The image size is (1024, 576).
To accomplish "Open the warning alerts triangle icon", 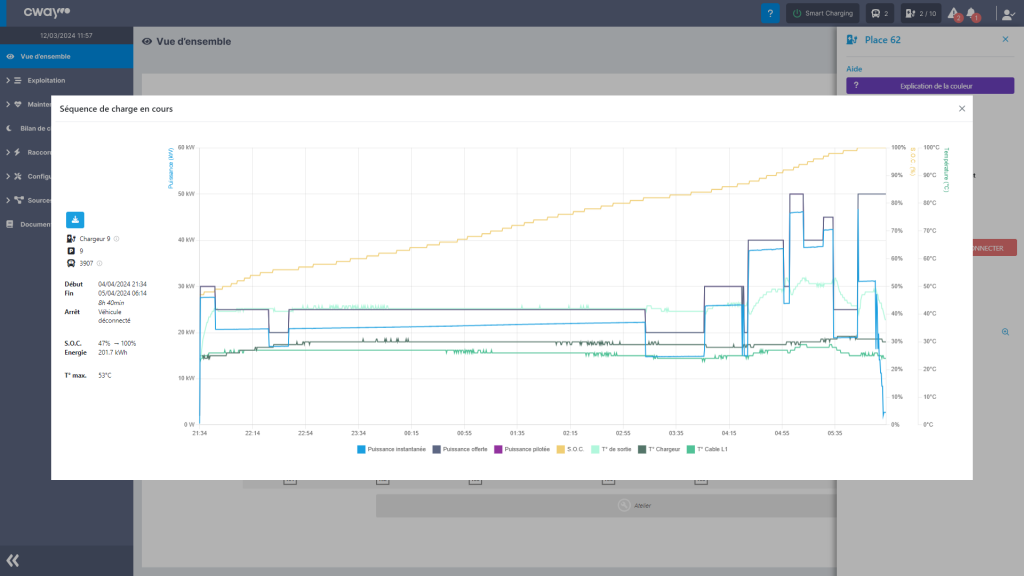I will 953,14.
